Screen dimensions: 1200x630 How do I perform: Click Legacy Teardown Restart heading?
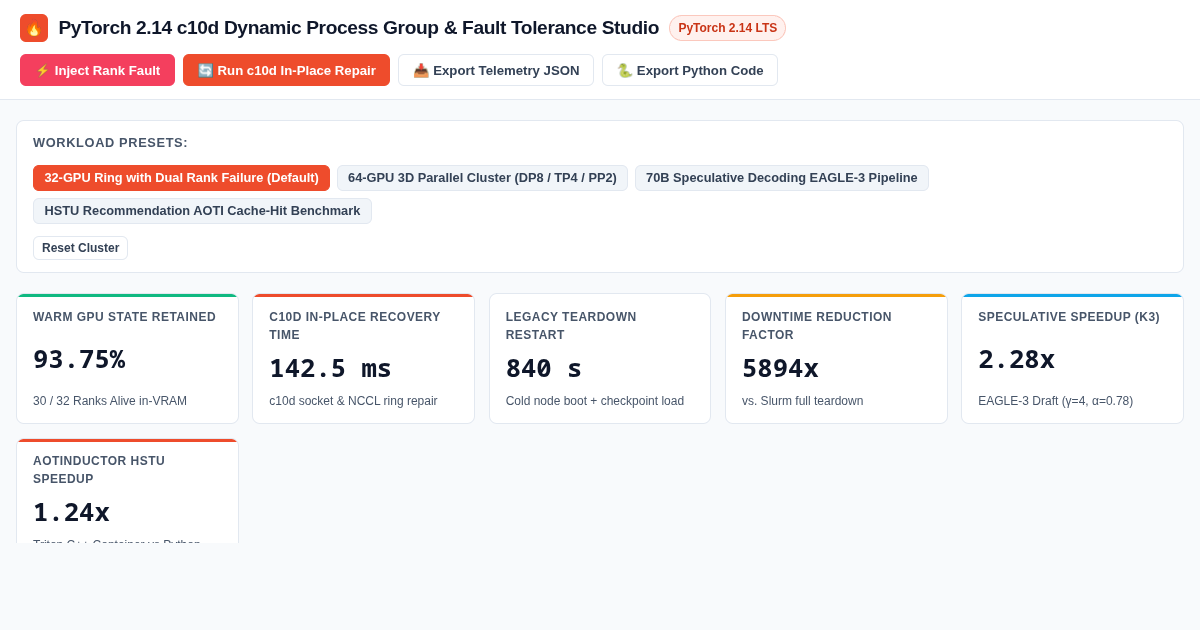click(x=571, y=326)
